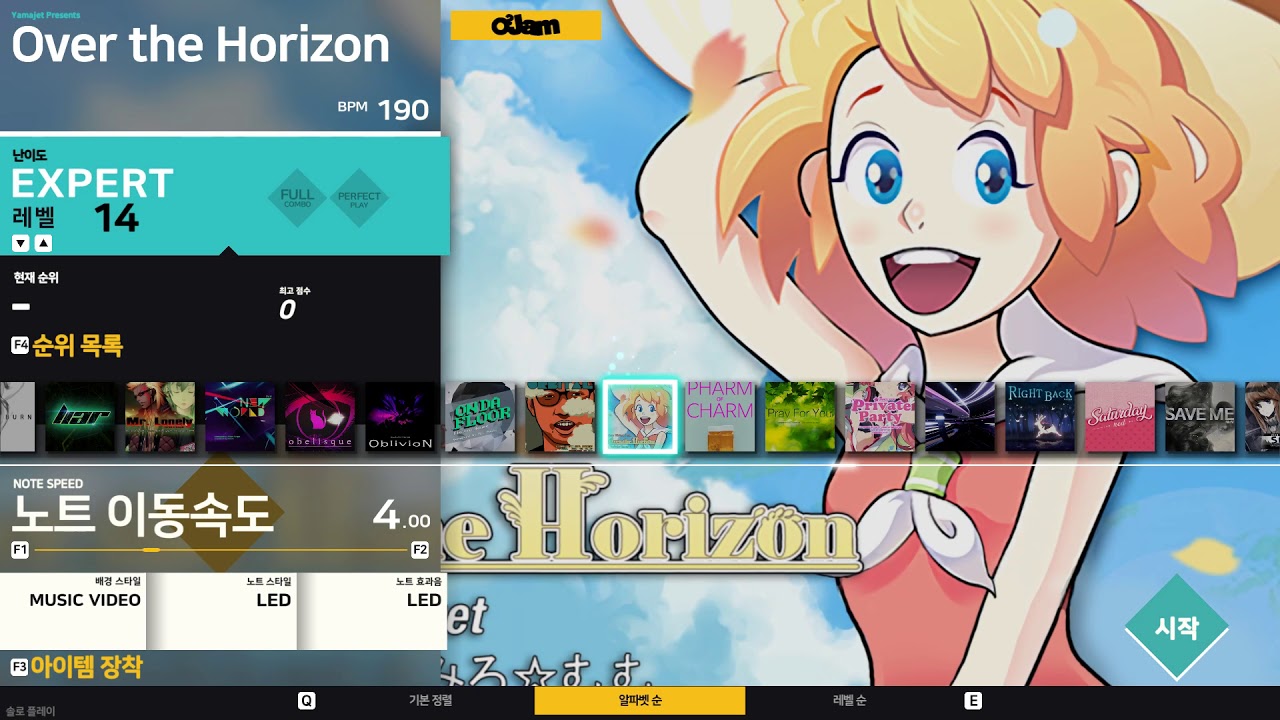Click the level 14 value
1280x720 pixels.
tap(116, 218)
